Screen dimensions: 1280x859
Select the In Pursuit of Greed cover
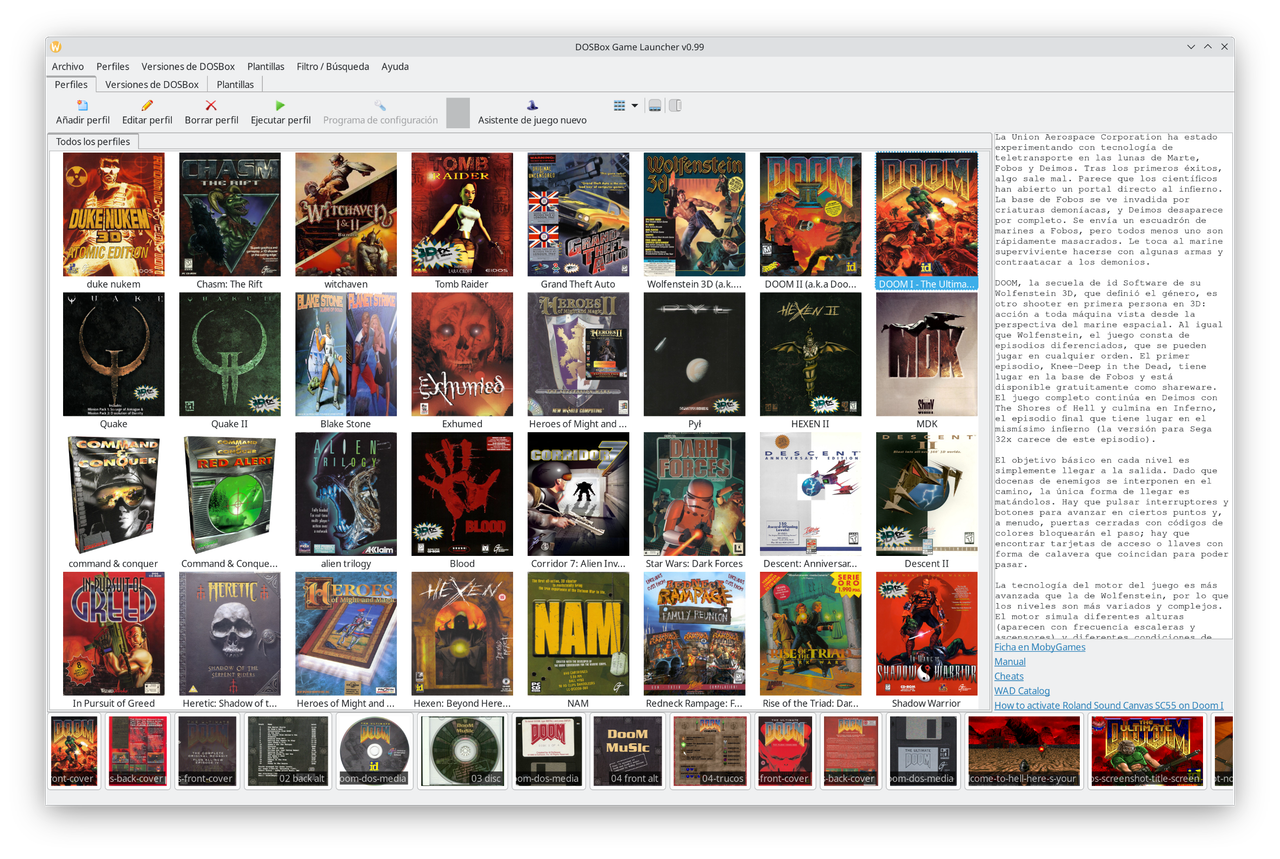point(114,634)
